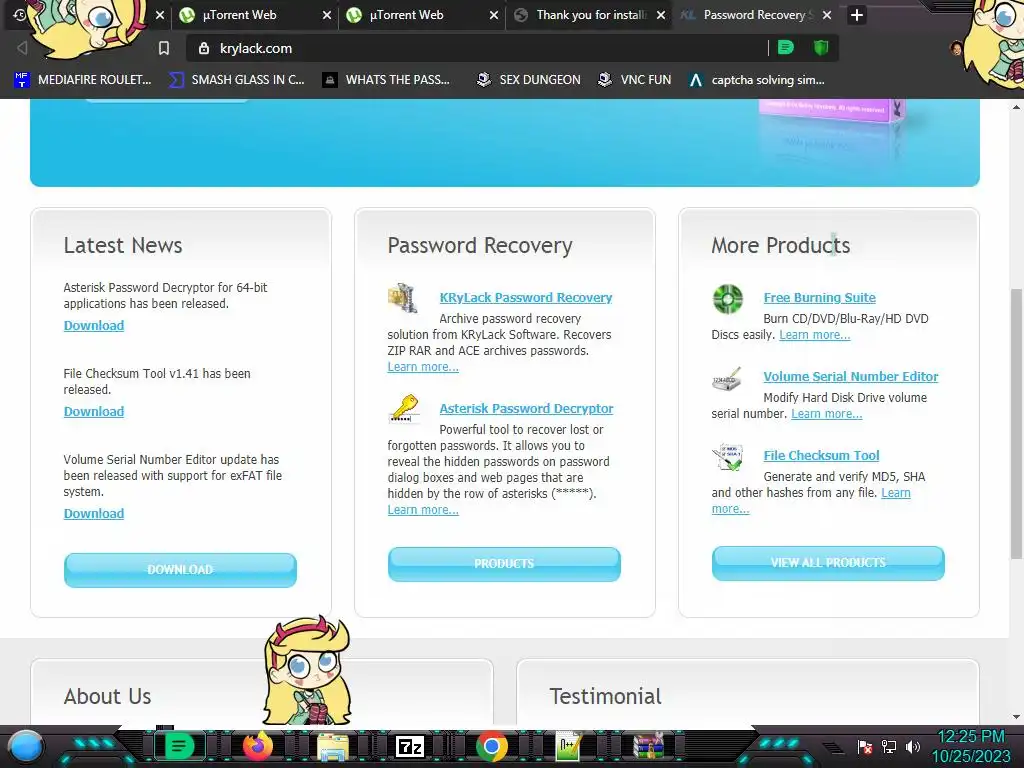Open the captcha solving sim... bookmark
1024x768 pixels.
click(757, 80)
